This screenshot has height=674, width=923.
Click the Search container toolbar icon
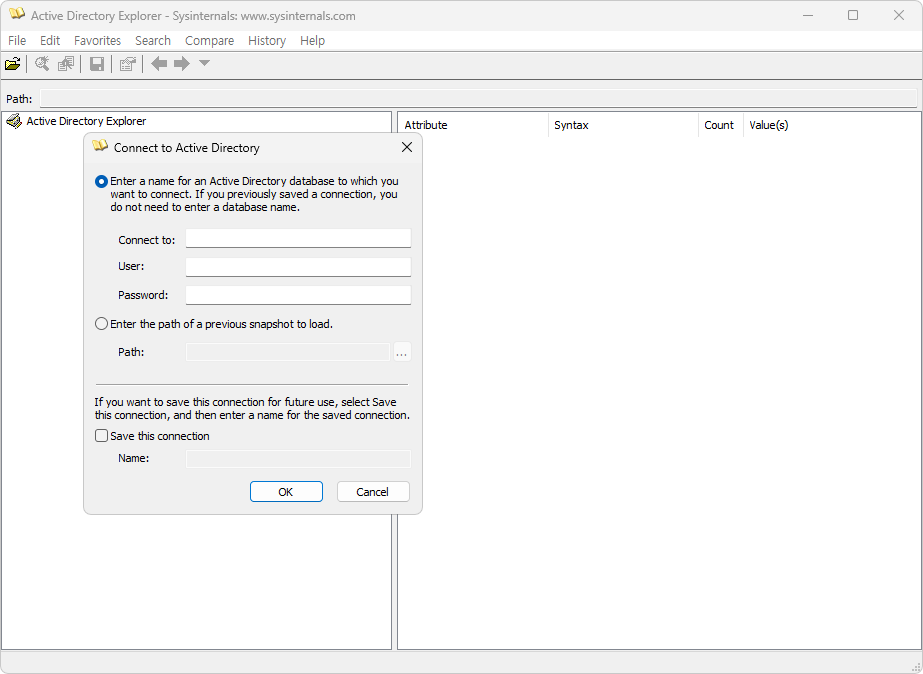[42, 64]
